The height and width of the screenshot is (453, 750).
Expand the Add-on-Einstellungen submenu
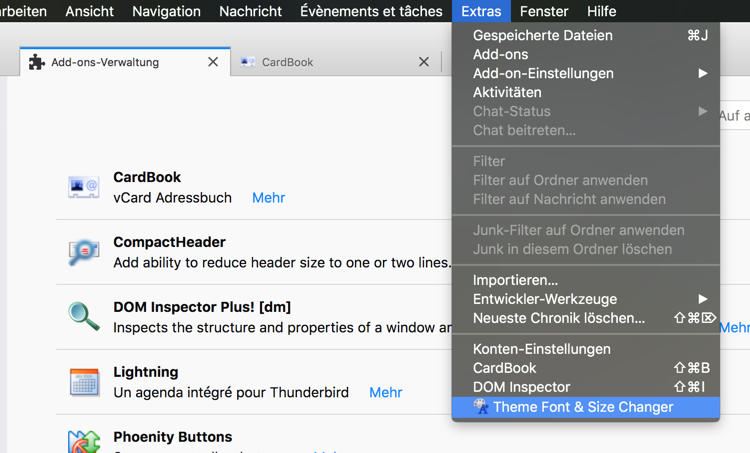[703, 73]
